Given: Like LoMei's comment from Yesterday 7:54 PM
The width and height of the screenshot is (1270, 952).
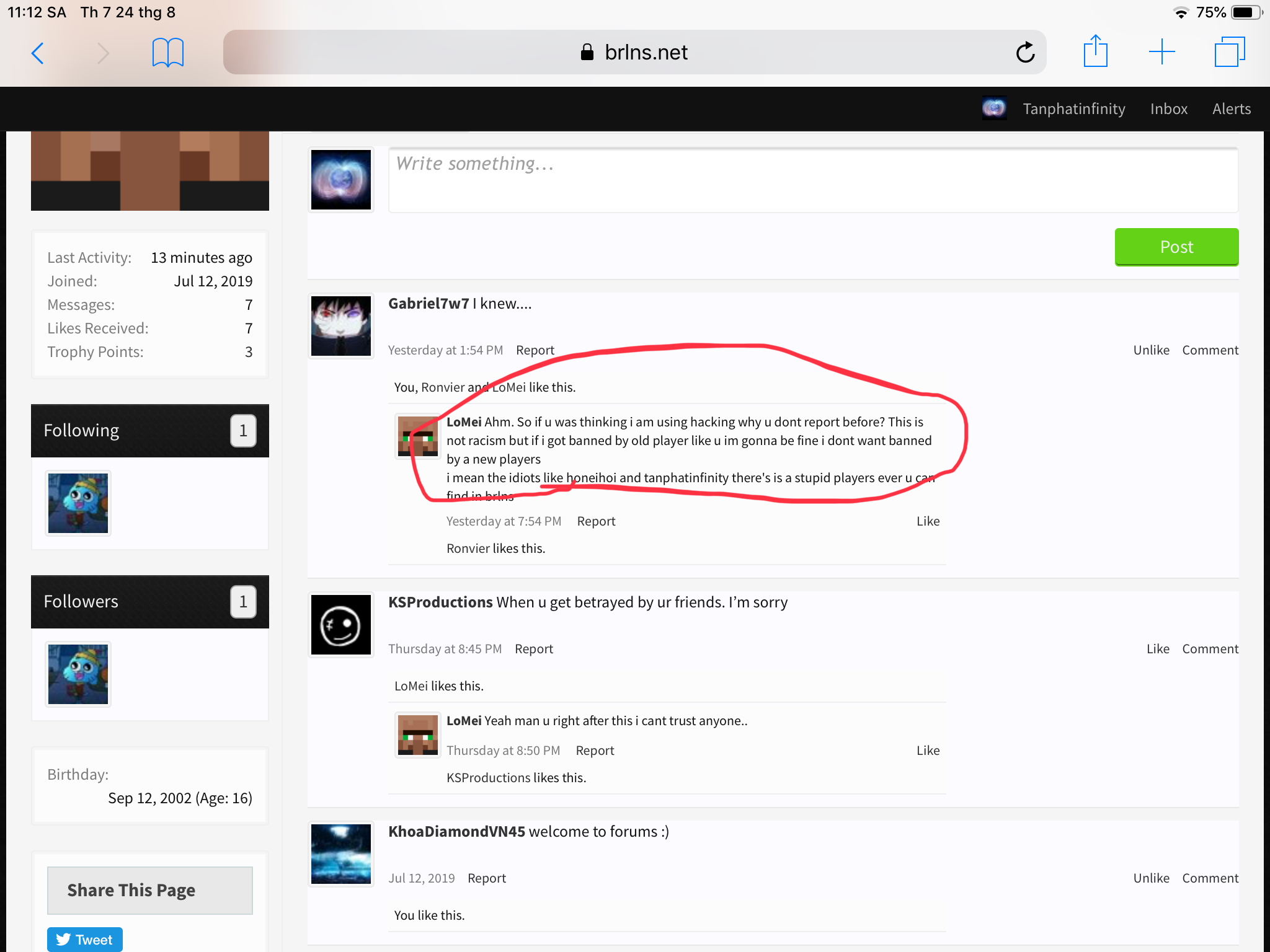Looking at the screenshot, I should (x=928, y=521).
